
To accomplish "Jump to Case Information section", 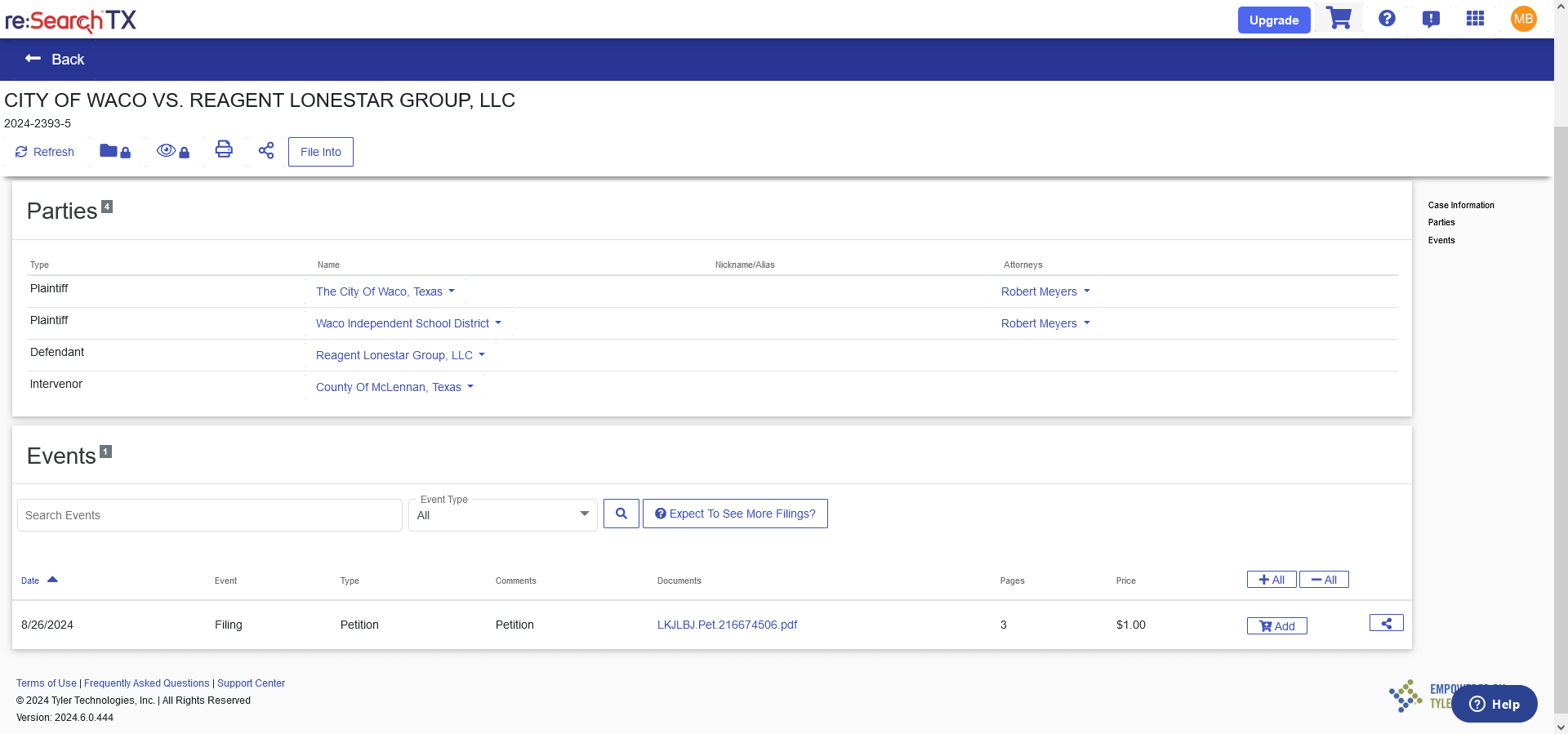I will coord(1461,205).
